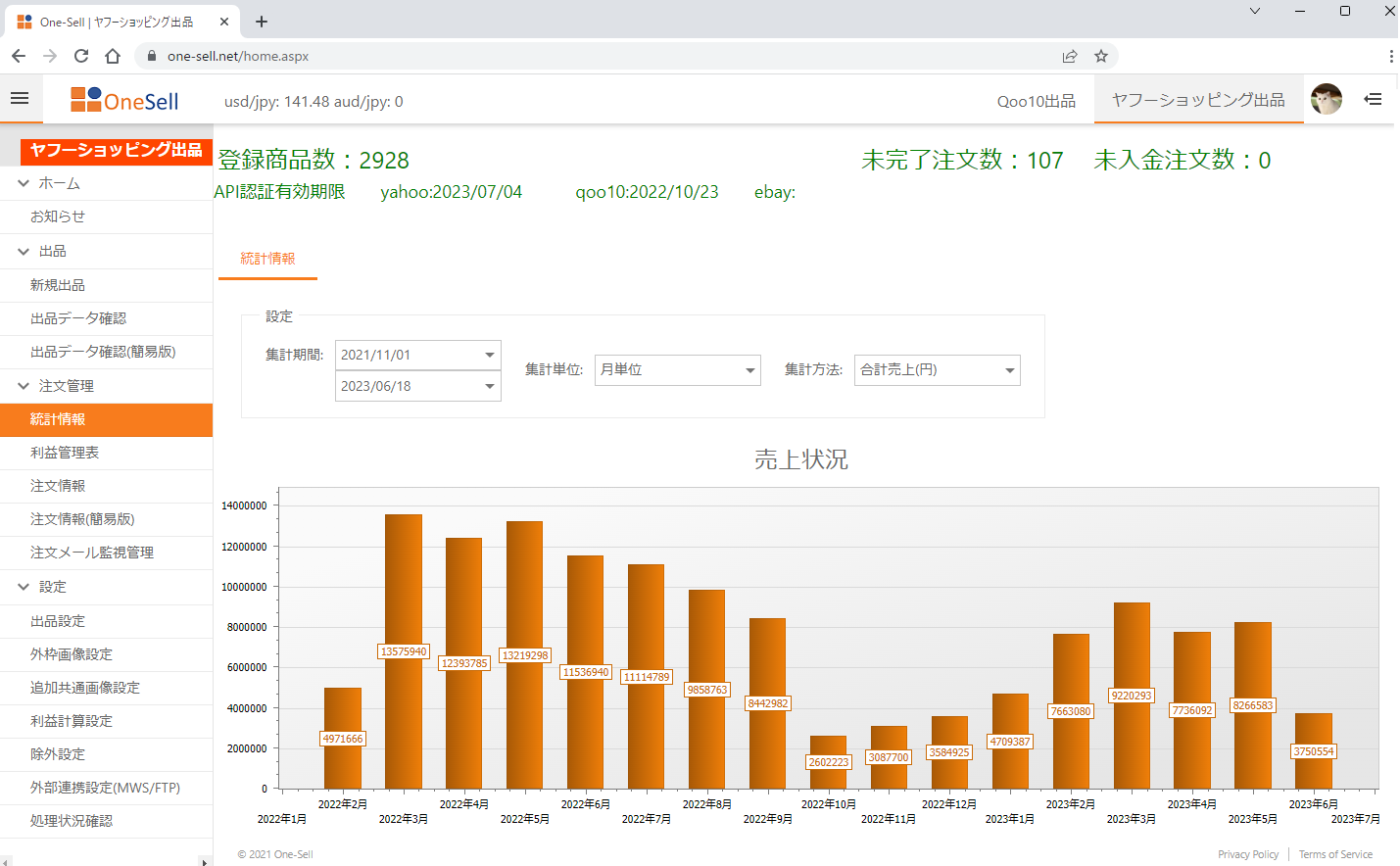
Task: Click the 2022年3月 sales bar
Action: [x=404, y=588]
